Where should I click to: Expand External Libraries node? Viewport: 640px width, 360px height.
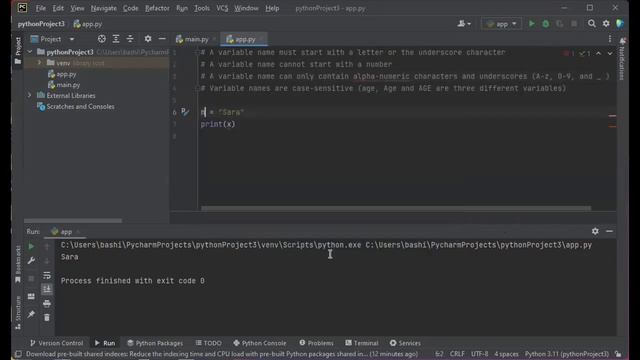(x=29, y=96)
